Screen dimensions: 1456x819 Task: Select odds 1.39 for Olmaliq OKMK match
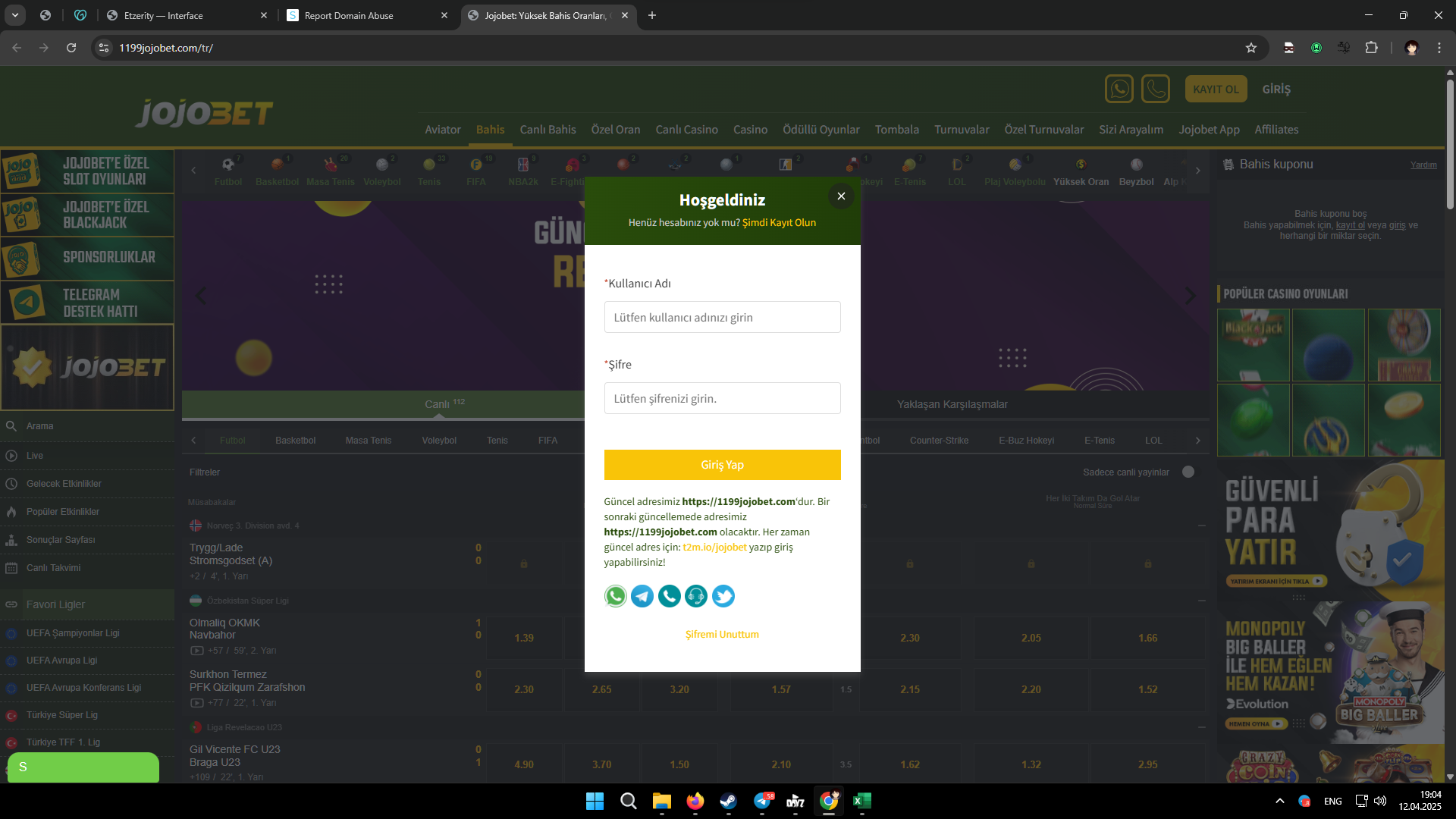click(x=524, y=638)
